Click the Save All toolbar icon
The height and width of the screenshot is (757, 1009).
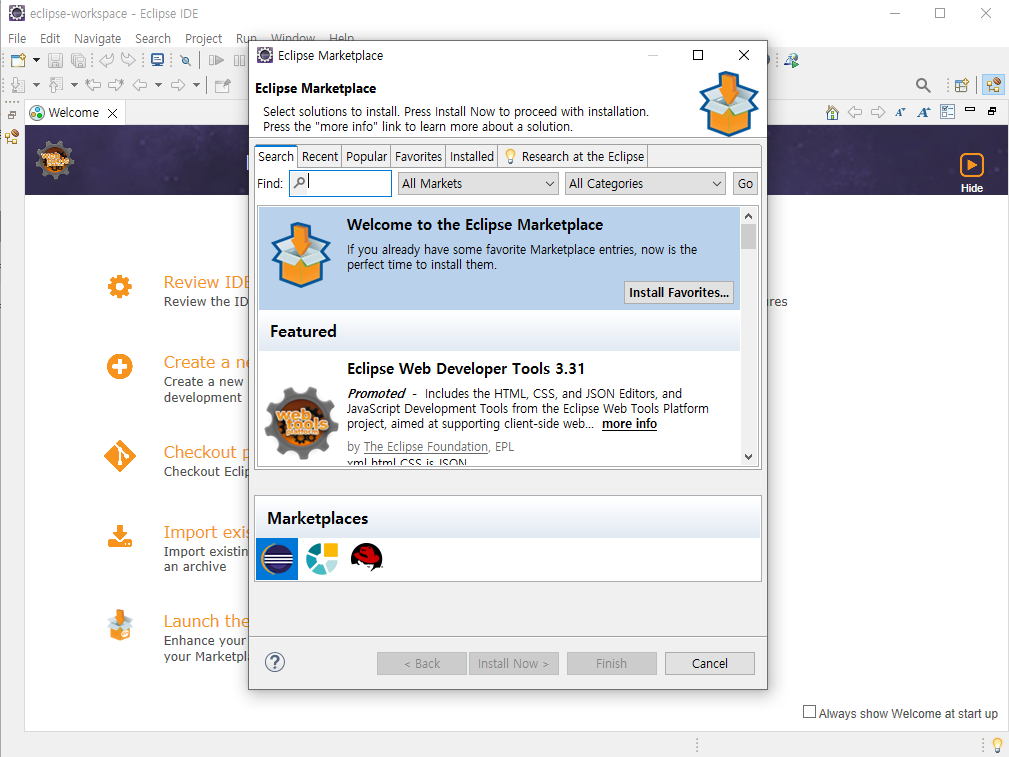click(78, 61)
